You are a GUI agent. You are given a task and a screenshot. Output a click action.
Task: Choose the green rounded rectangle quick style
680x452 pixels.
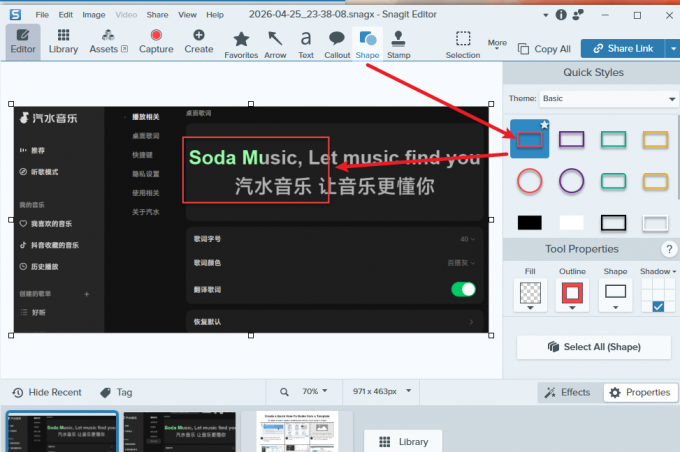(x=614, y=181)
